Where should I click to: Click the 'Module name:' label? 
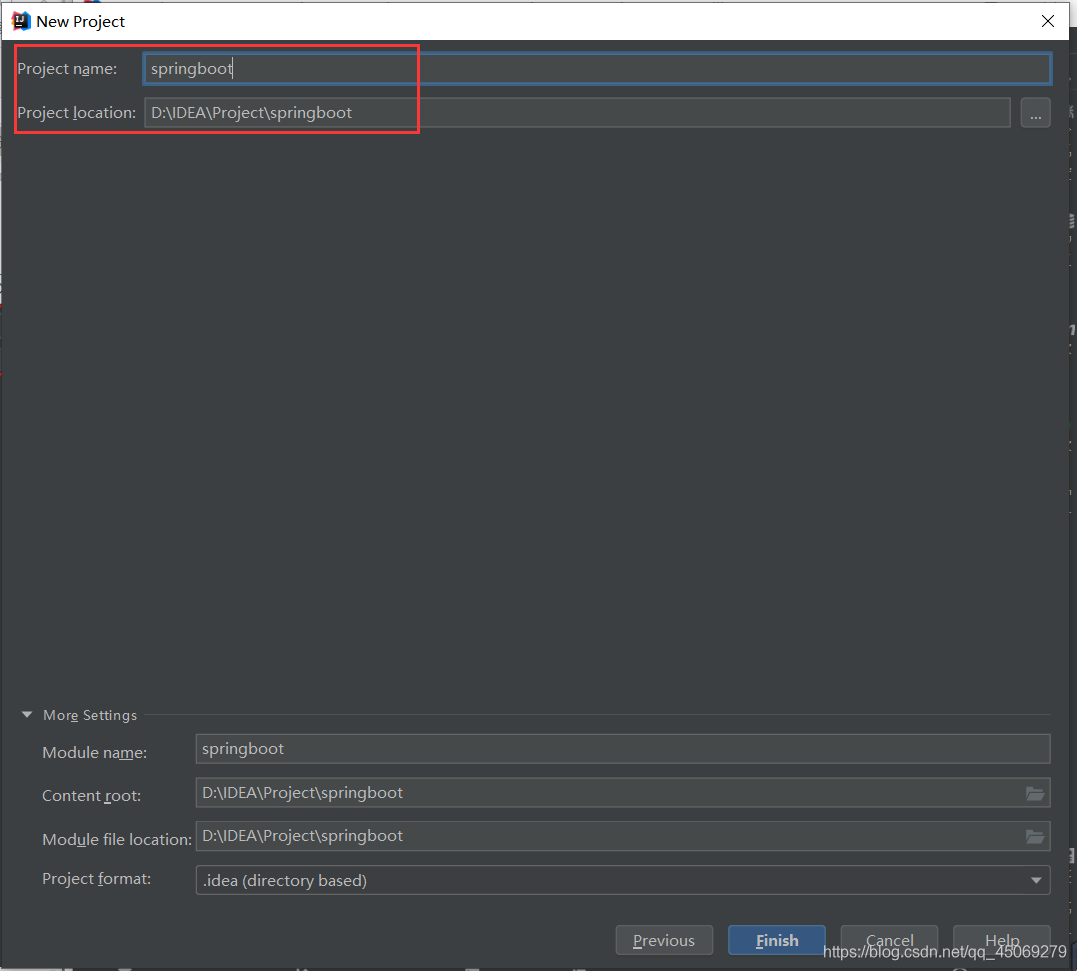point(95,753)
